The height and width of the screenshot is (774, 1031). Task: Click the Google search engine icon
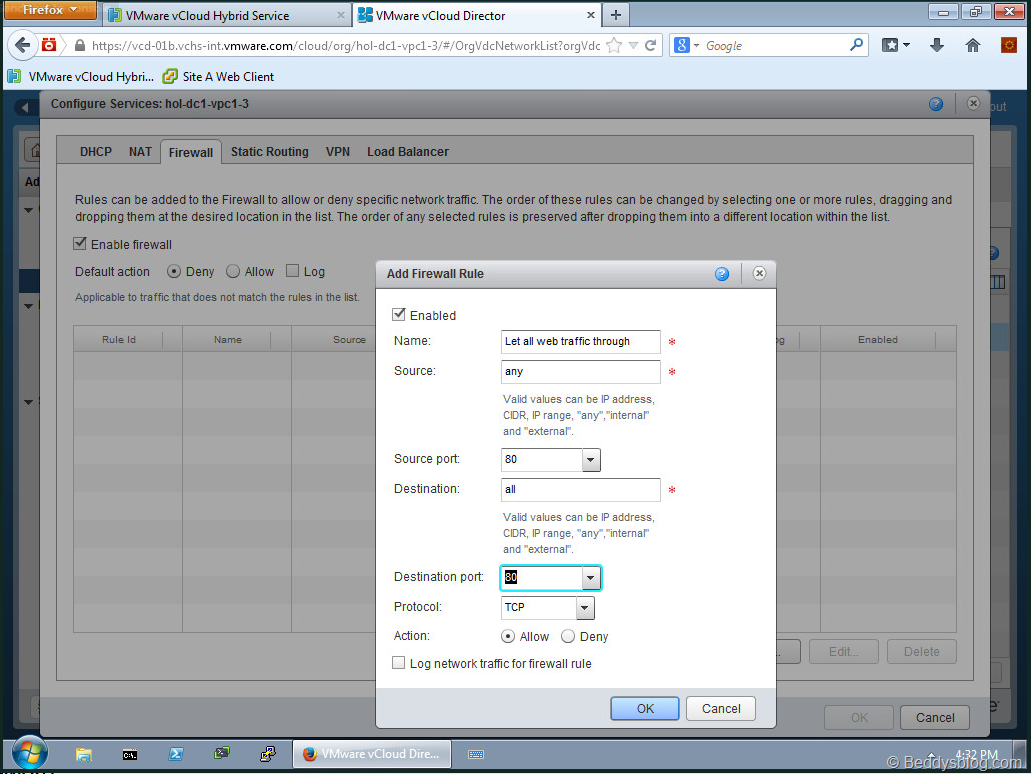[x=682, y=45]
